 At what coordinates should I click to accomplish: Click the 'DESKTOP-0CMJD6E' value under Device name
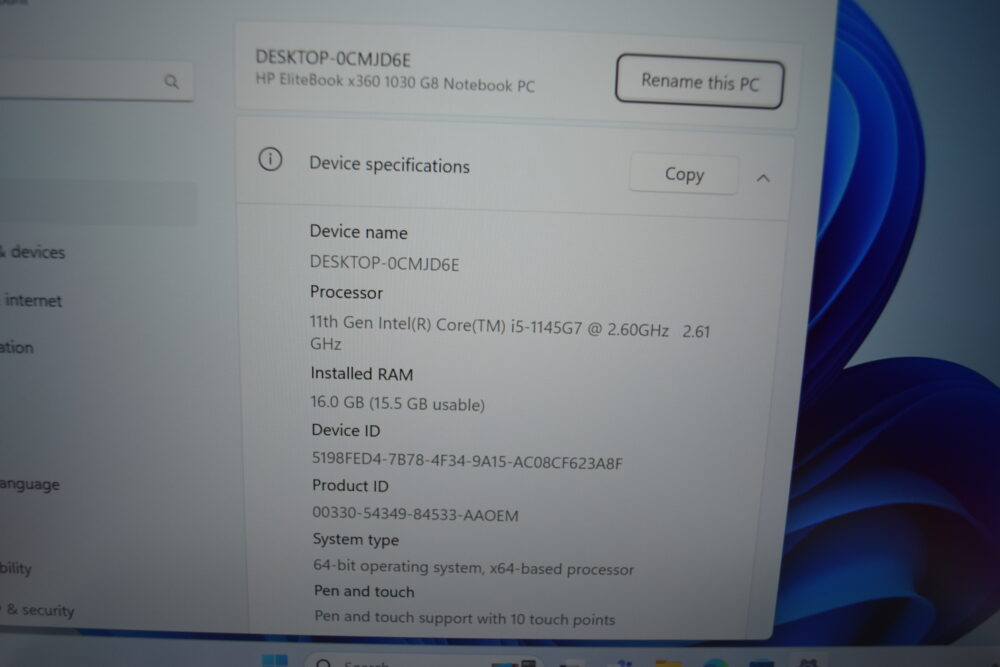(384, 263)
